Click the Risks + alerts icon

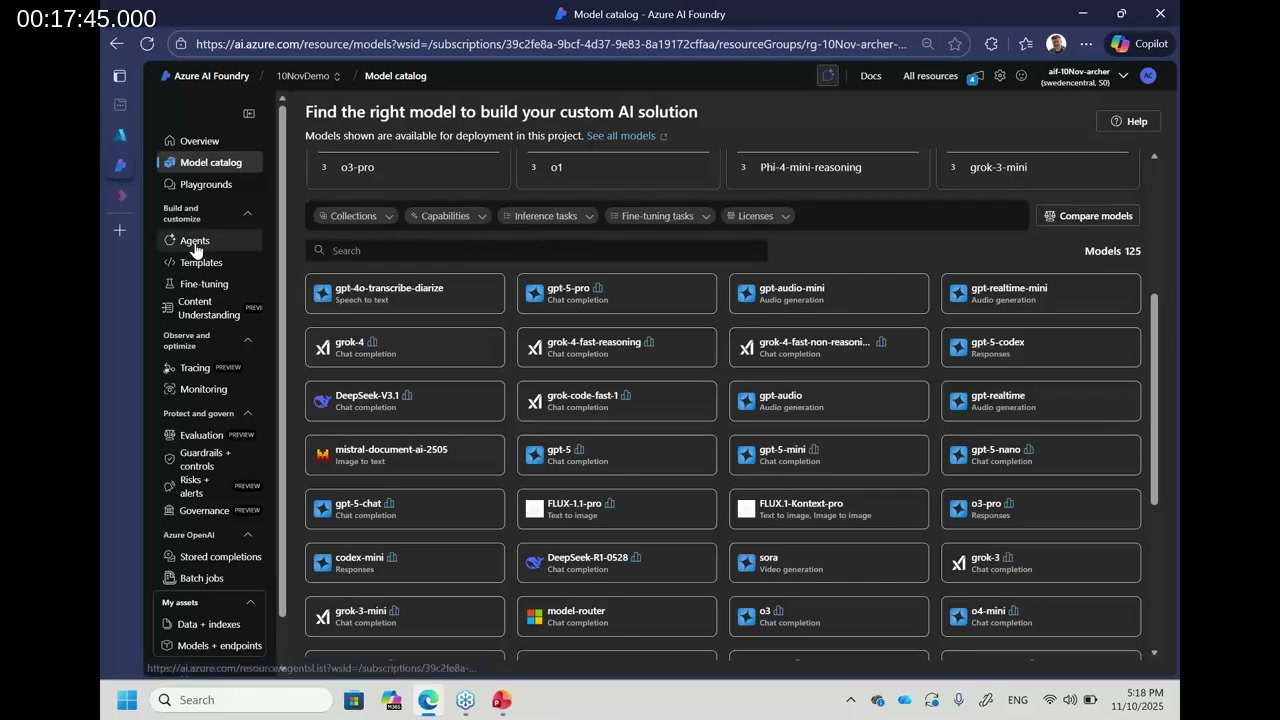(x=169, y=486)
